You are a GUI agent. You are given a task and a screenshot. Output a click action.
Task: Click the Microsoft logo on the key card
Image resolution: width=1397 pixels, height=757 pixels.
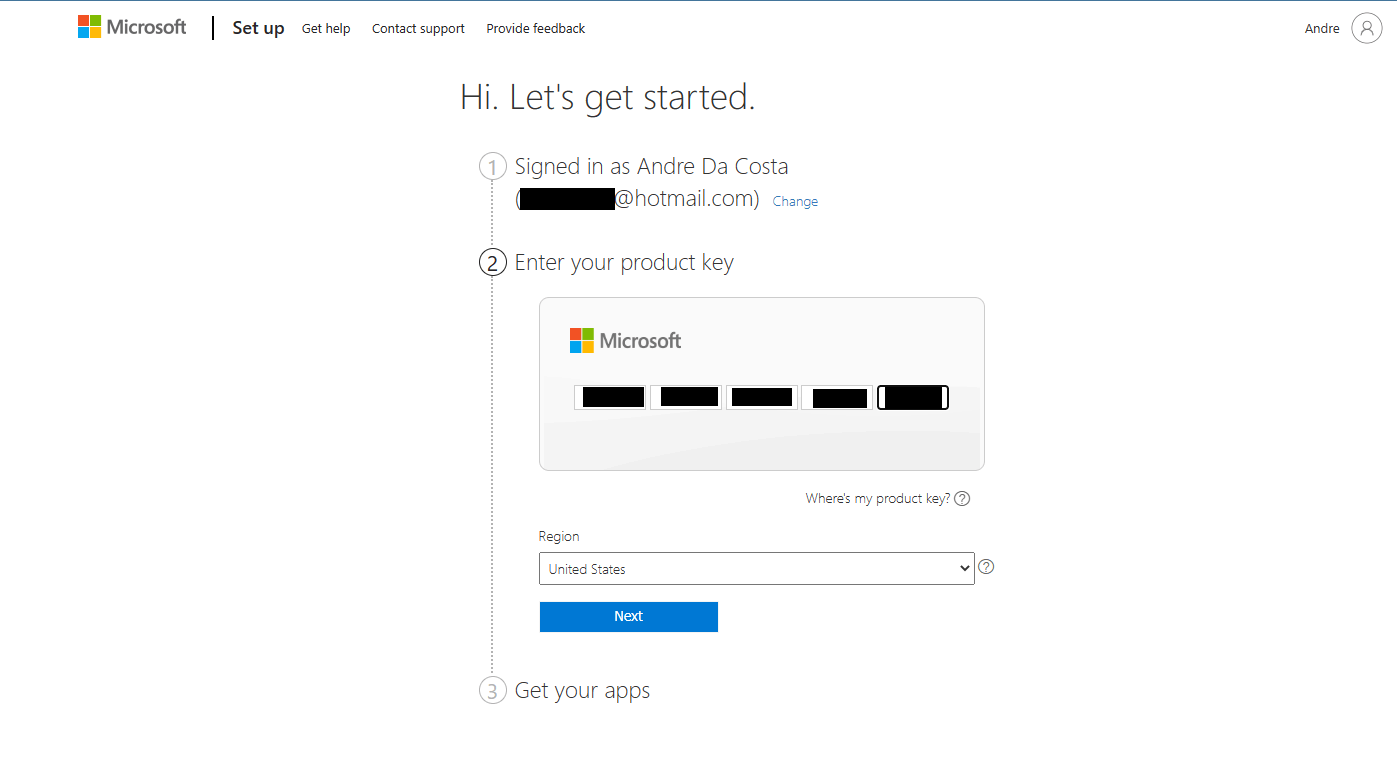click(625, 340)
